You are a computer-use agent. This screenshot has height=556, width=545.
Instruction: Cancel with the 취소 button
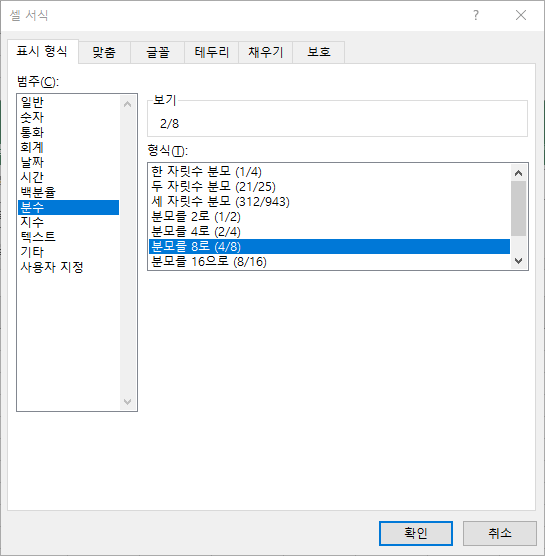click(x=500, y=533)
